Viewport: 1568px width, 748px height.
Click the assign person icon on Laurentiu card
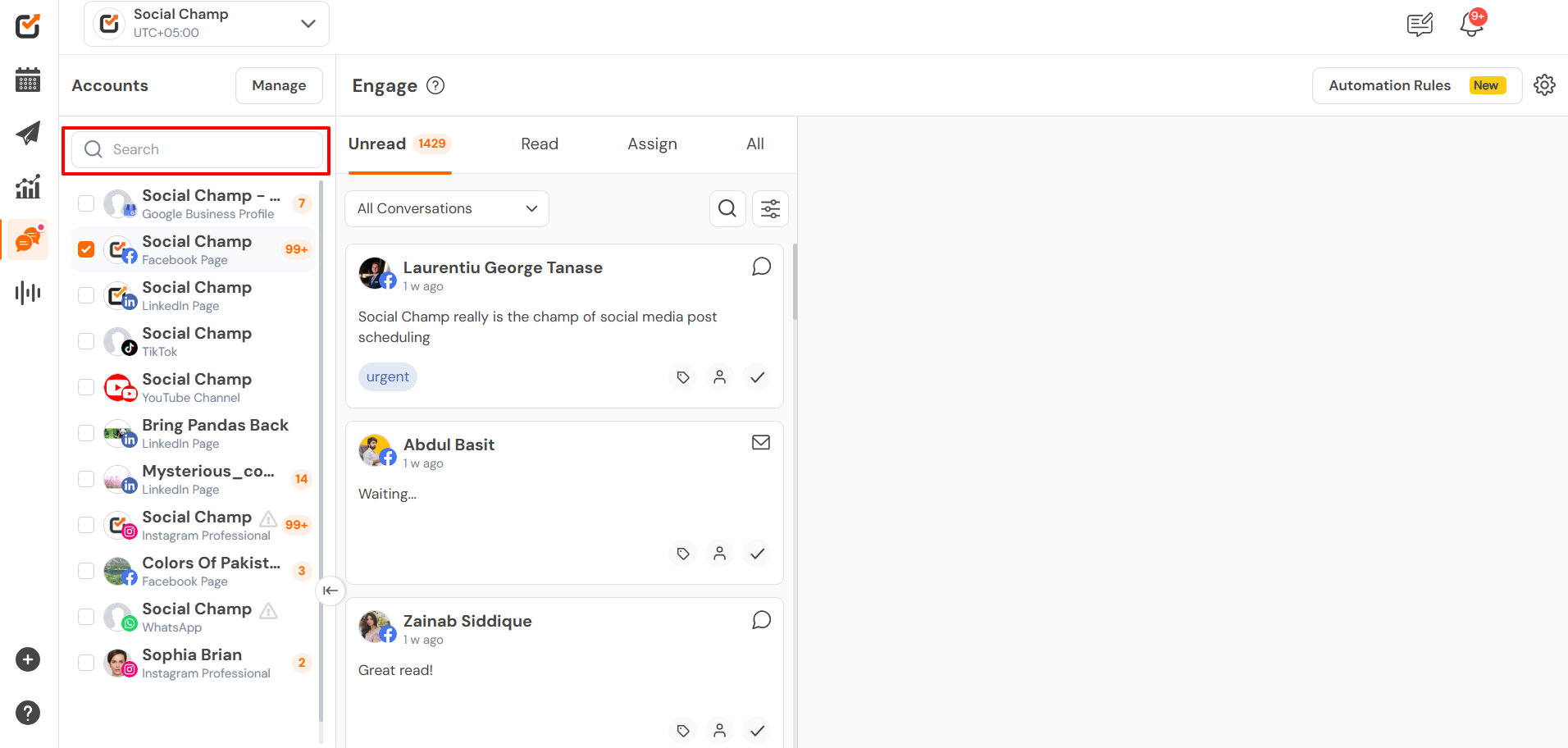[720, 377]
